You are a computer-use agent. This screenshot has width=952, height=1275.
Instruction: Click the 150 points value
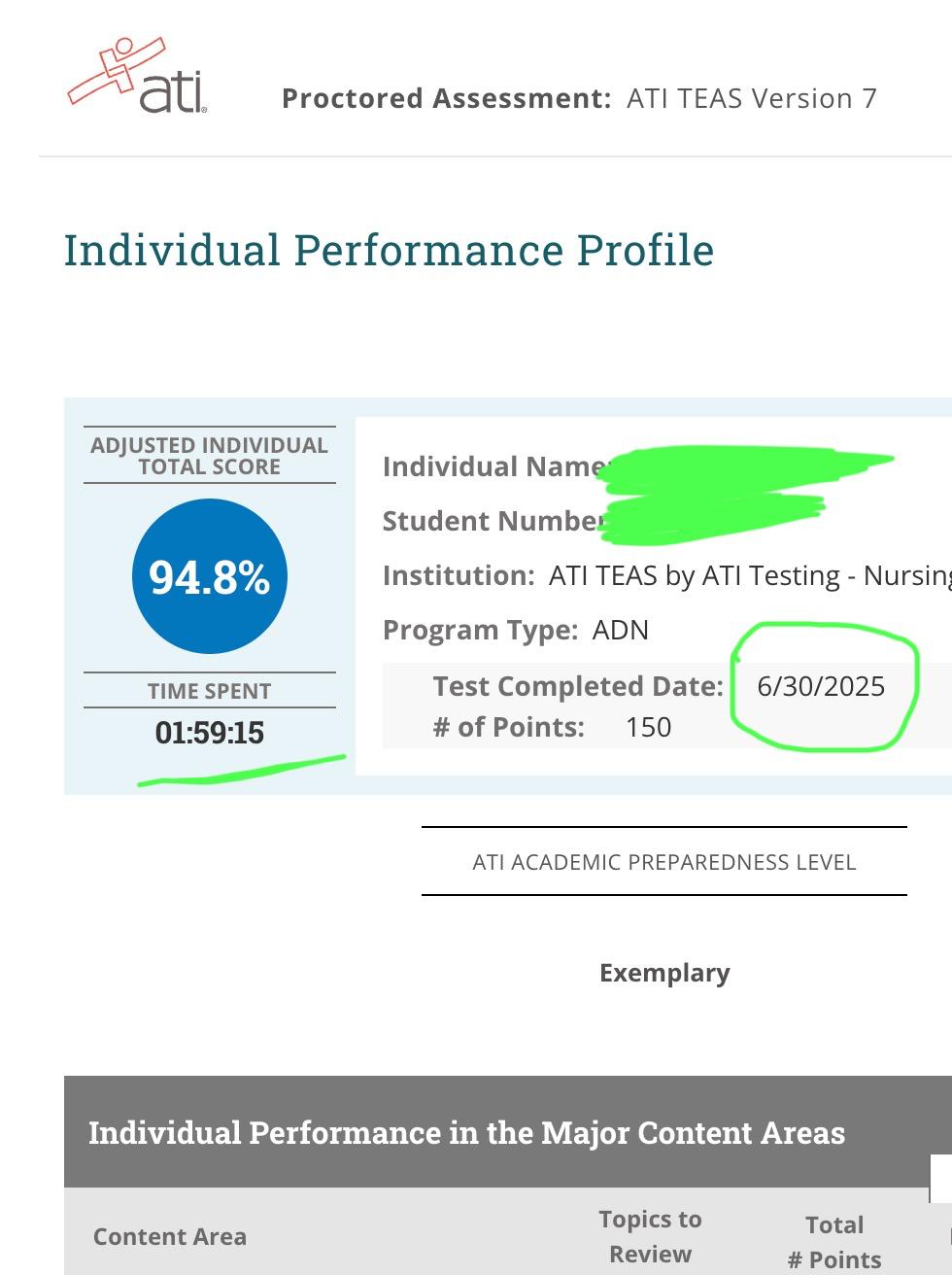point(649,727)
